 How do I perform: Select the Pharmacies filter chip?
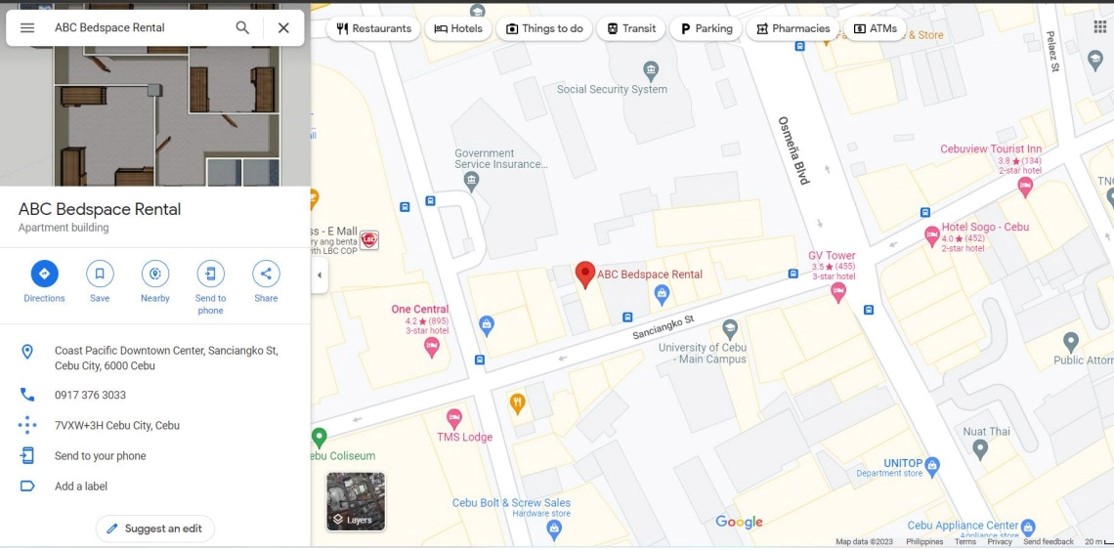point(793,28)
